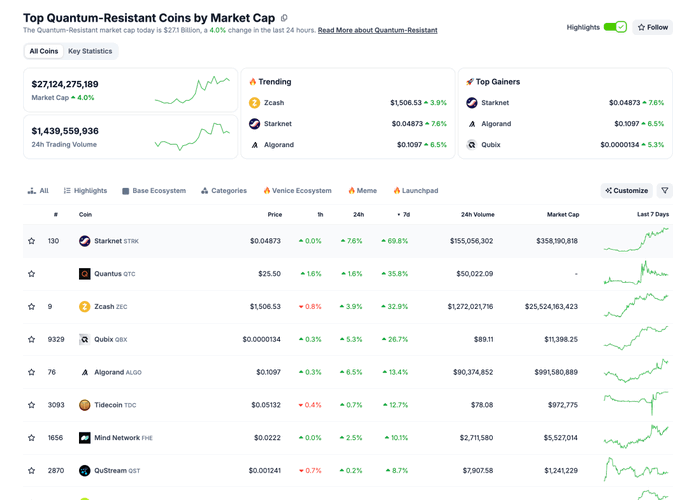
Task: Favorite Mind Network with its star icon
Action: [x=31, y=438]
